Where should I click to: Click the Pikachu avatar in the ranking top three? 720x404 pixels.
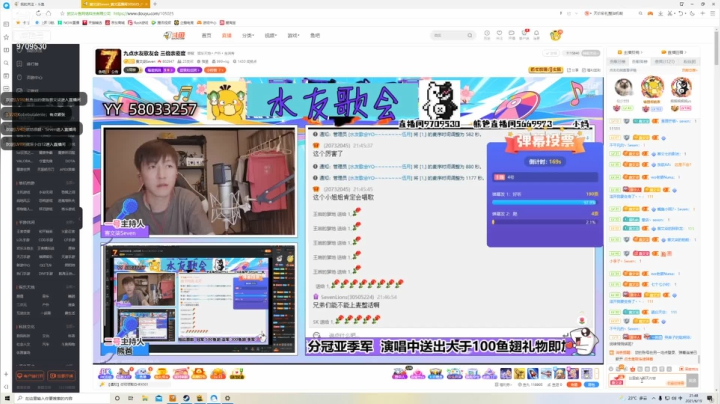[652, 86]
